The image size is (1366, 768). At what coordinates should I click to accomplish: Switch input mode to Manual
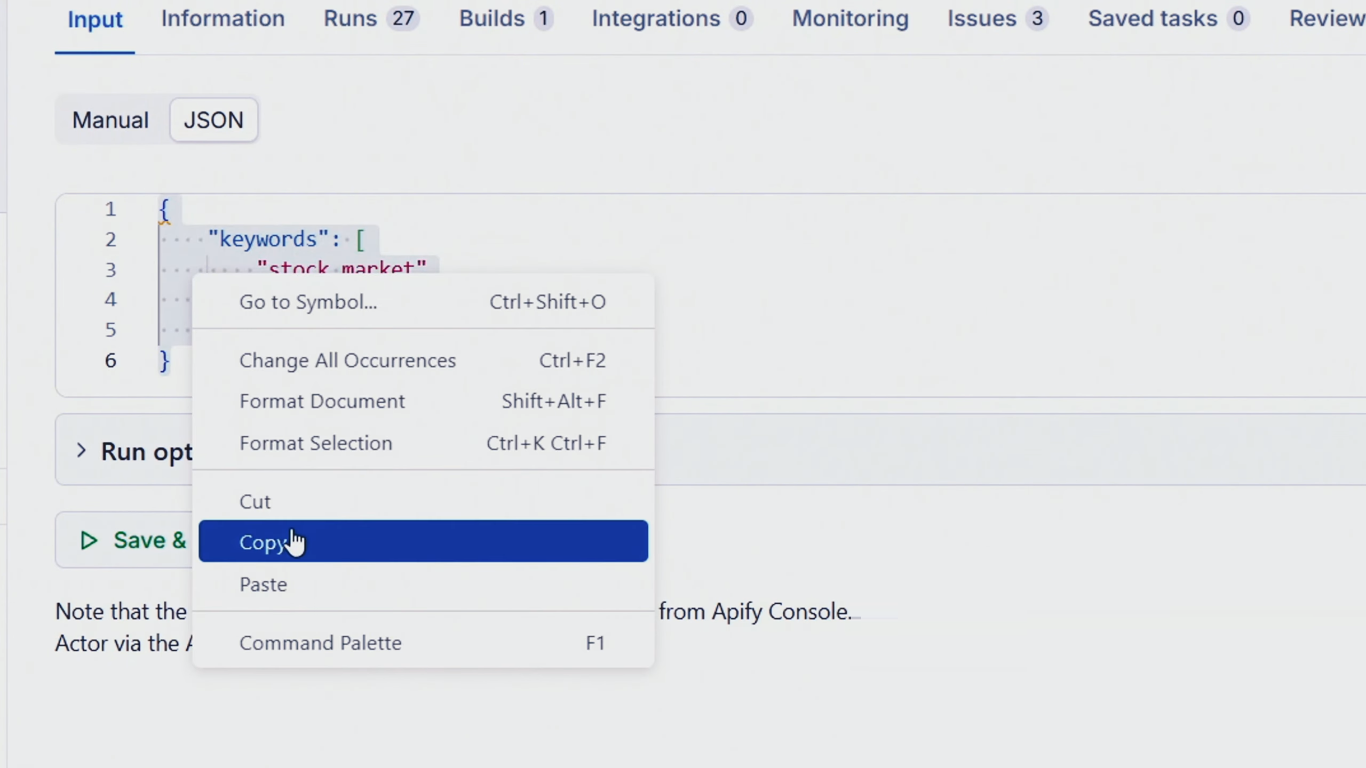click(x=110, y=120)
